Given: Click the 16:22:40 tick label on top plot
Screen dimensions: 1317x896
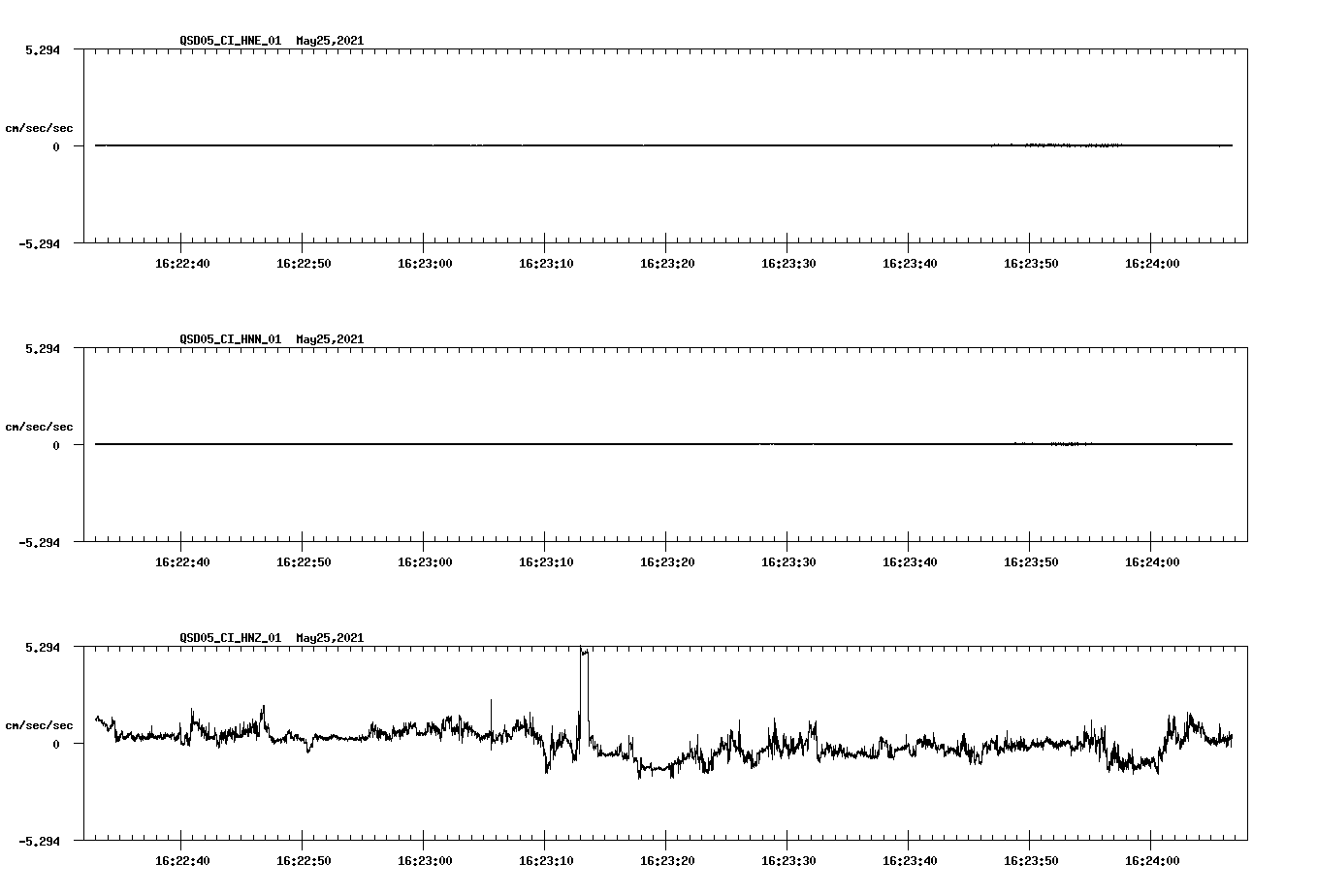Looking at the screenshot, I should click(x=183, y=262).
